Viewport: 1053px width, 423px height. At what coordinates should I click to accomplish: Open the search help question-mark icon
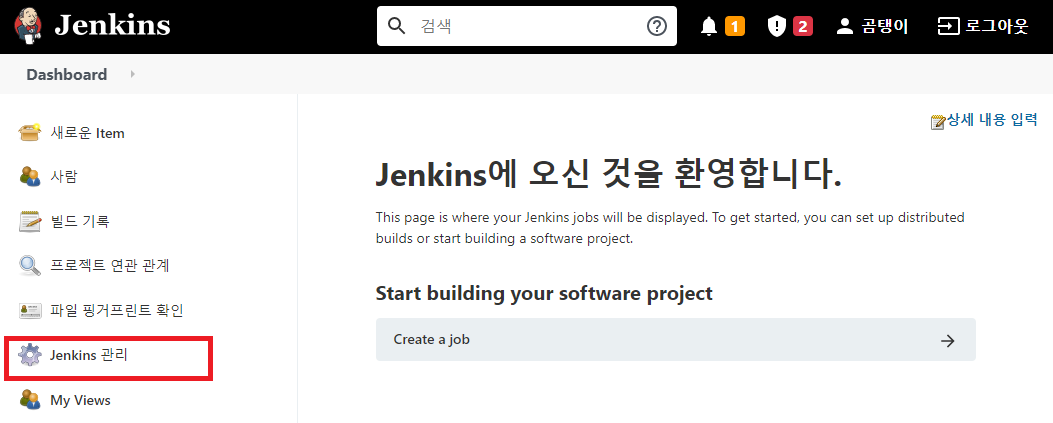pos(656,26)
